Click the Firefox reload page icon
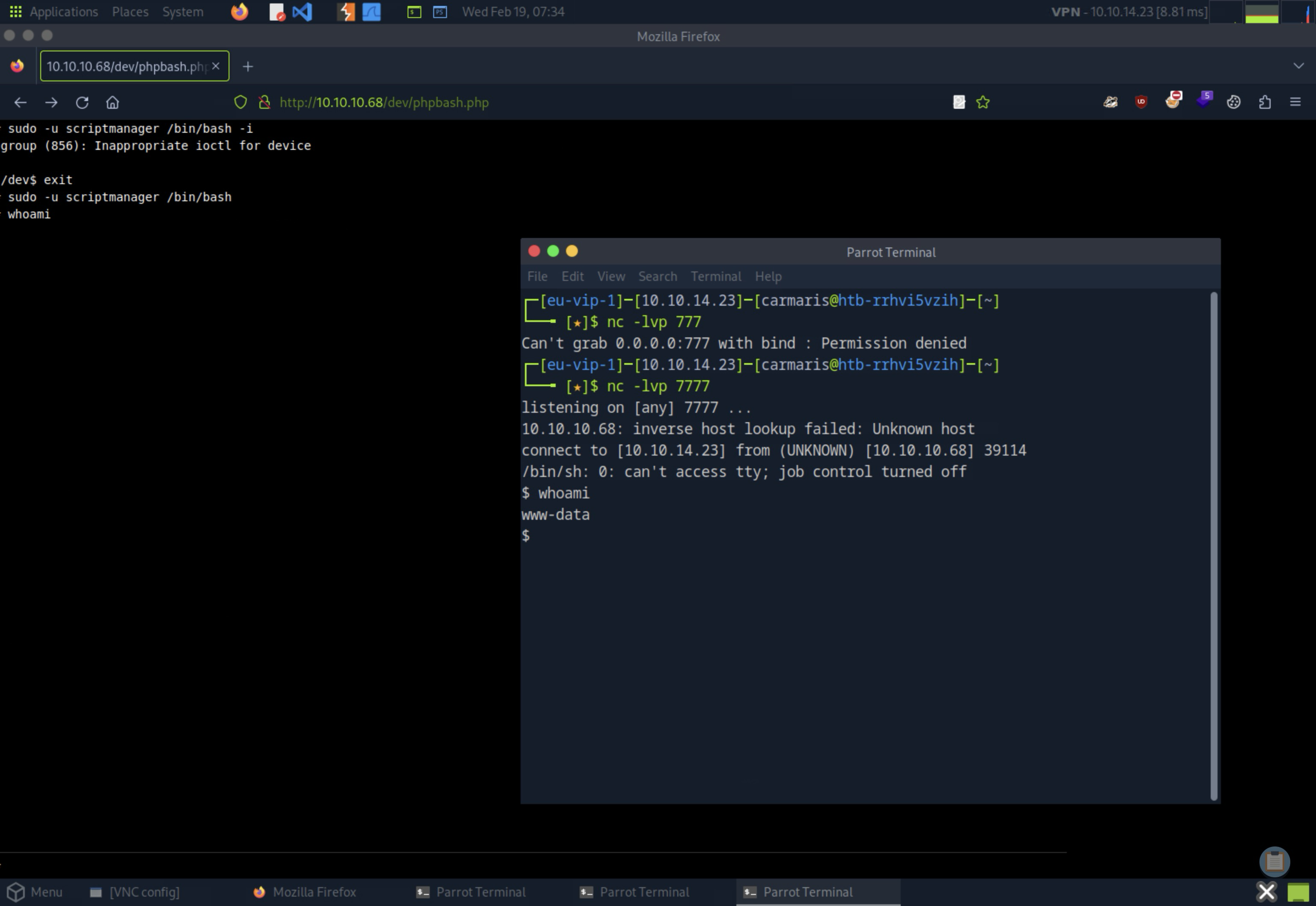This screenshot has height=906, width=1316. tap(82, 103)
